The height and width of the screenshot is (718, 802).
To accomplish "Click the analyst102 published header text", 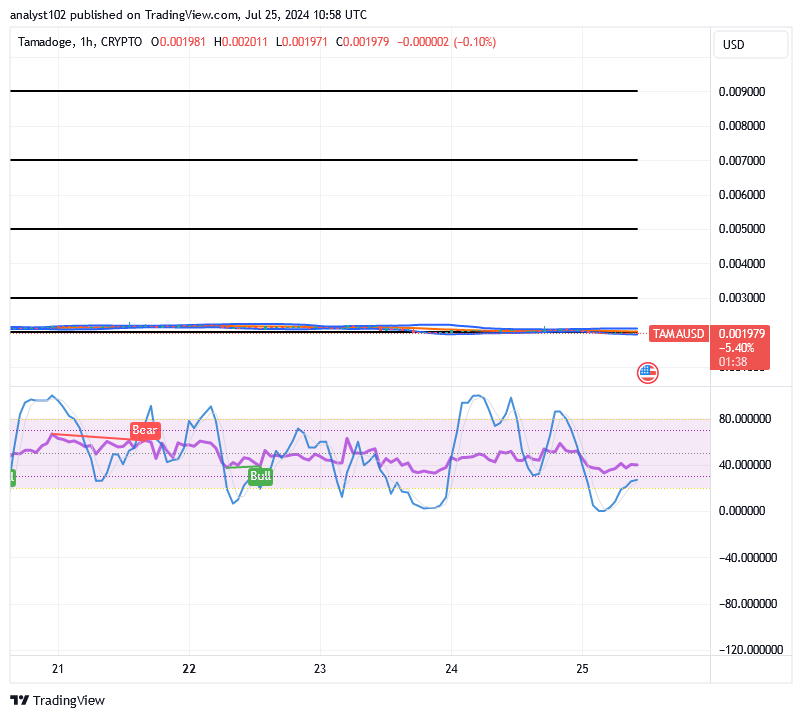I will (188, 15).
